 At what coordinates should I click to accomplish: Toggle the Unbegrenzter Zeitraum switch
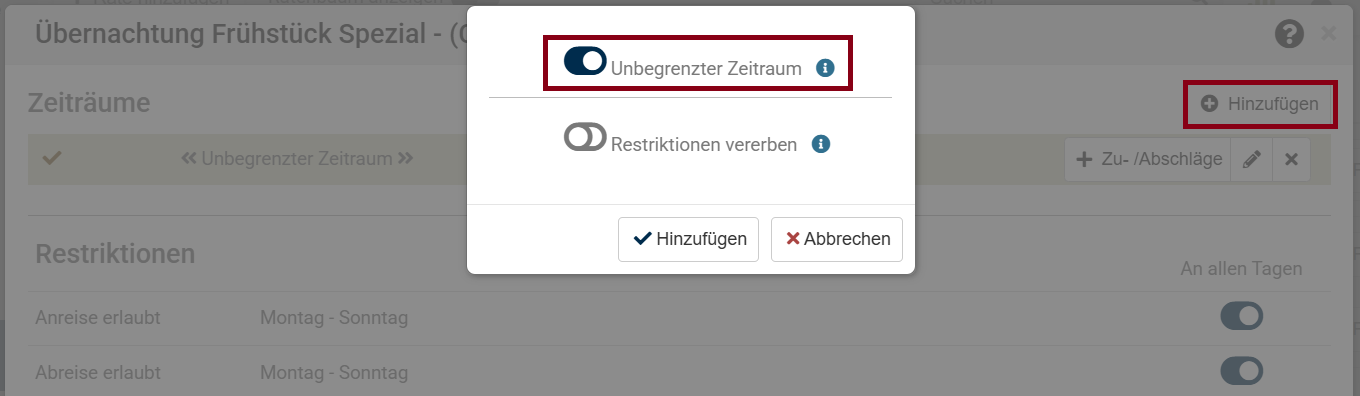[x=585, y=61]
